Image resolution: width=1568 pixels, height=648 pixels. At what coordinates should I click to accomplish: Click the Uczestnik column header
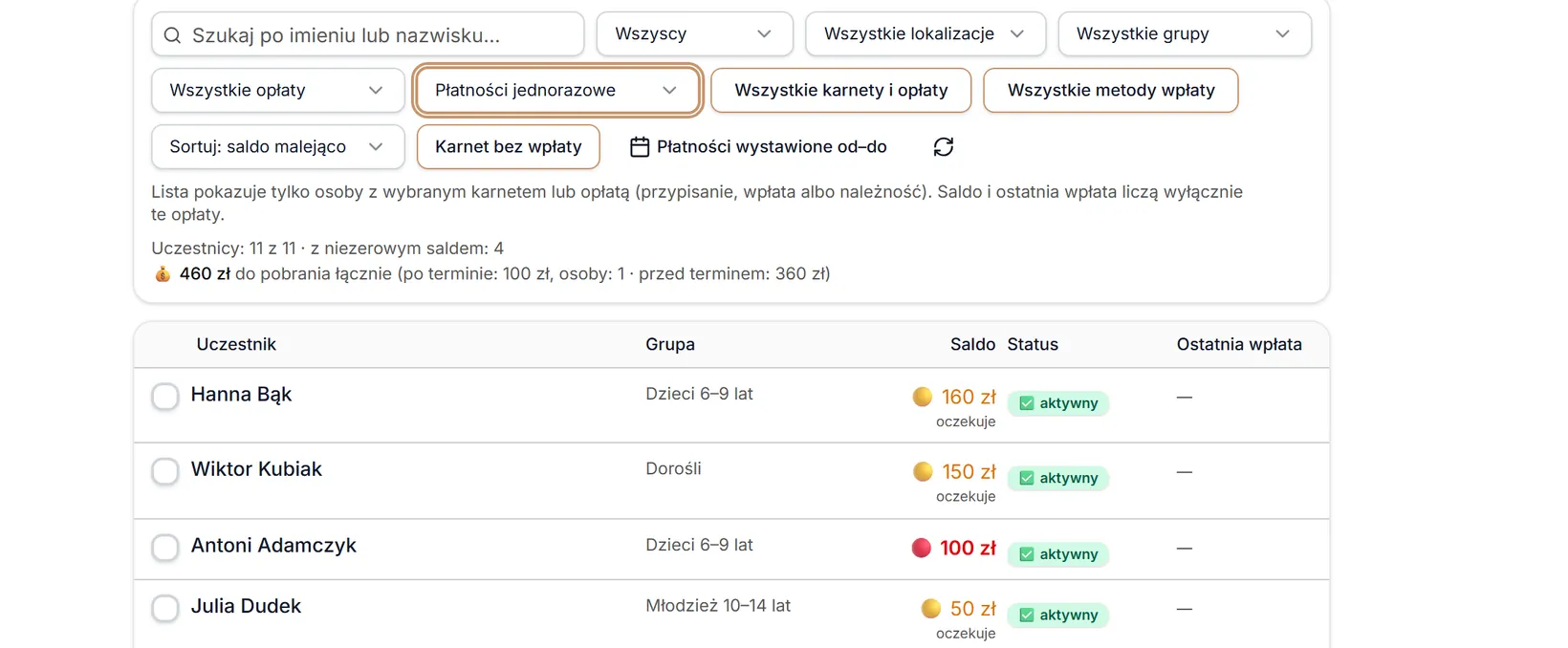click(x=236, y=344)
